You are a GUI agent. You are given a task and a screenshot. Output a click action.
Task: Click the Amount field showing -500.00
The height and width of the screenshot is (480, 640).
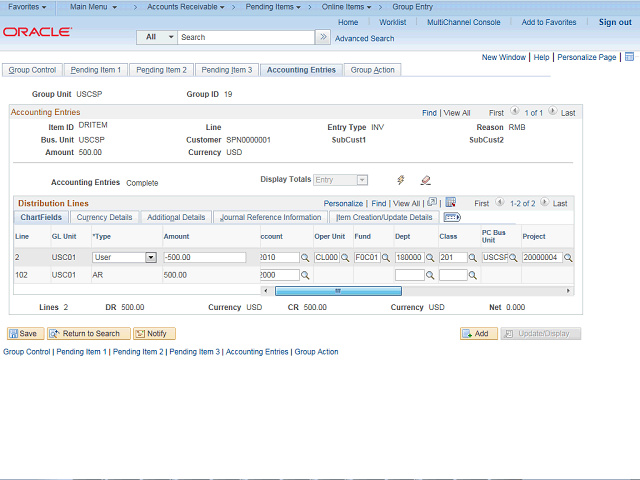(204, 257)
